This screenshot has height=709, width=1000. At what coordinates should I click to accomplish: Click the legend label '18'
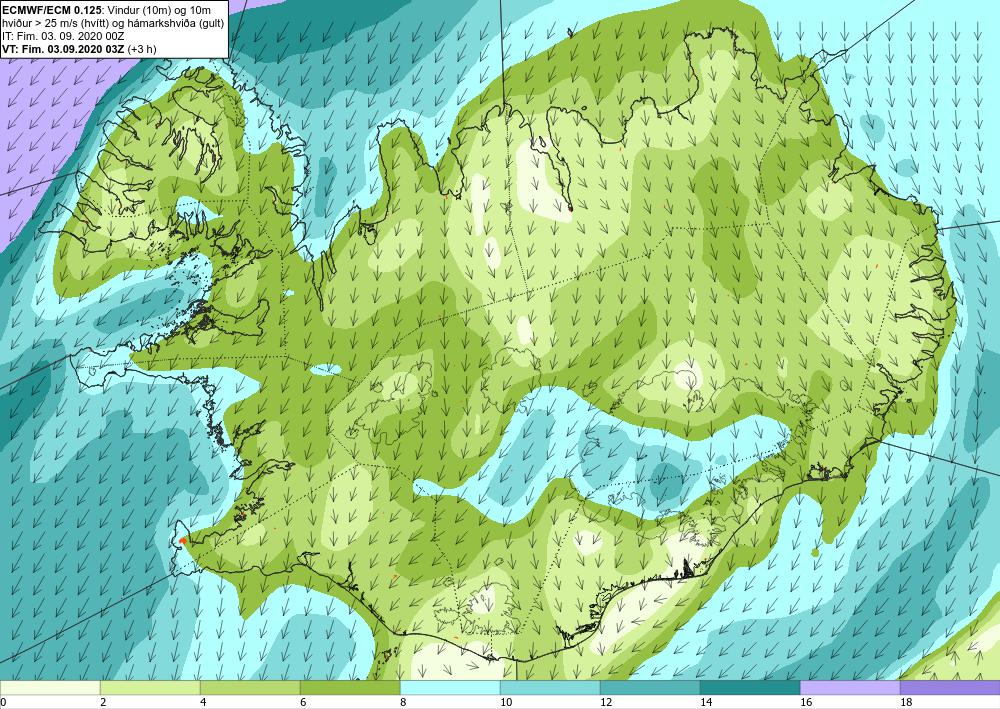pos(906,703)
